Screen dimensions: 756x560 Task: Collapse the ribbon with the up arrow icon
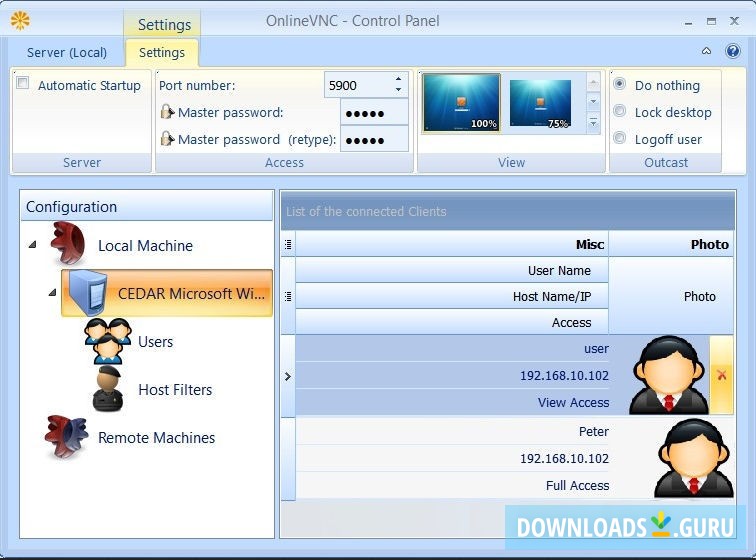[706, 51]
